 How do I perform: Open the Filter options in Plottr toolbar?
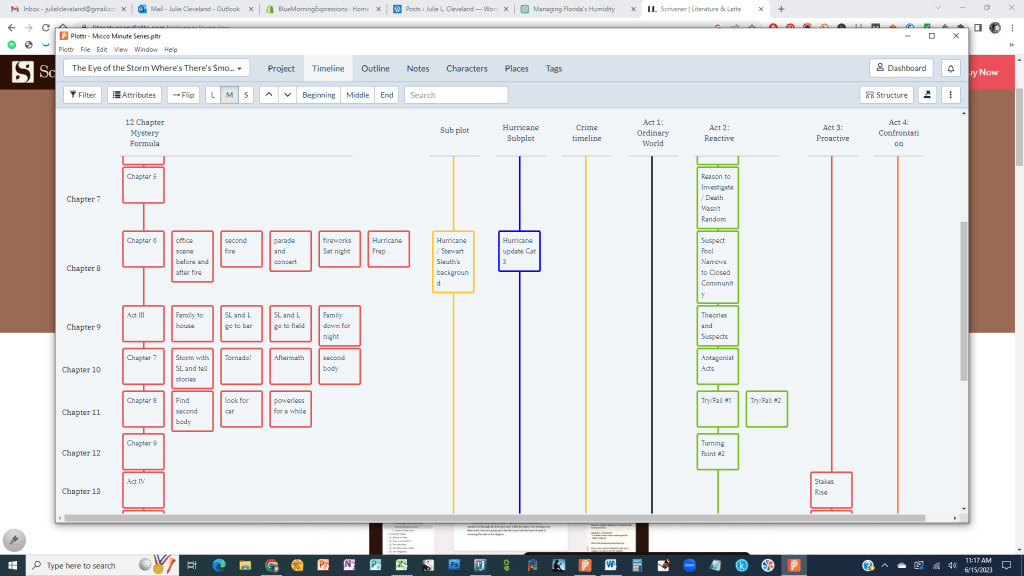click(x=82, y=94)
